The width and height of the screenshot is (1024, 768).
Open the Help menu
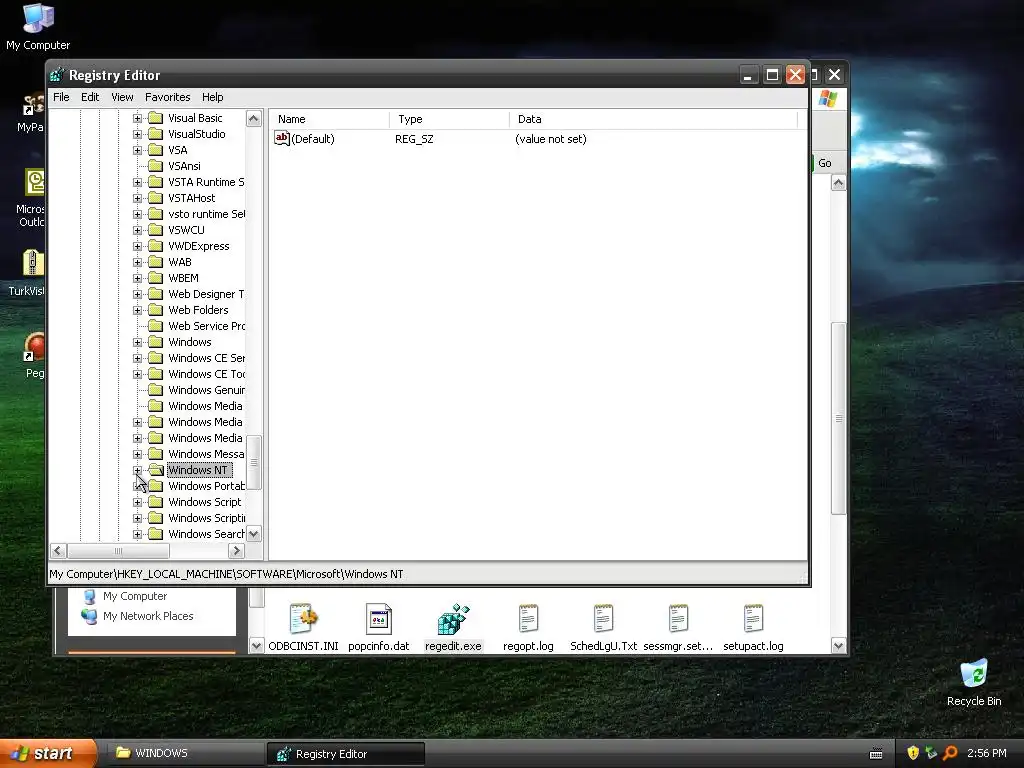point(212,97)
